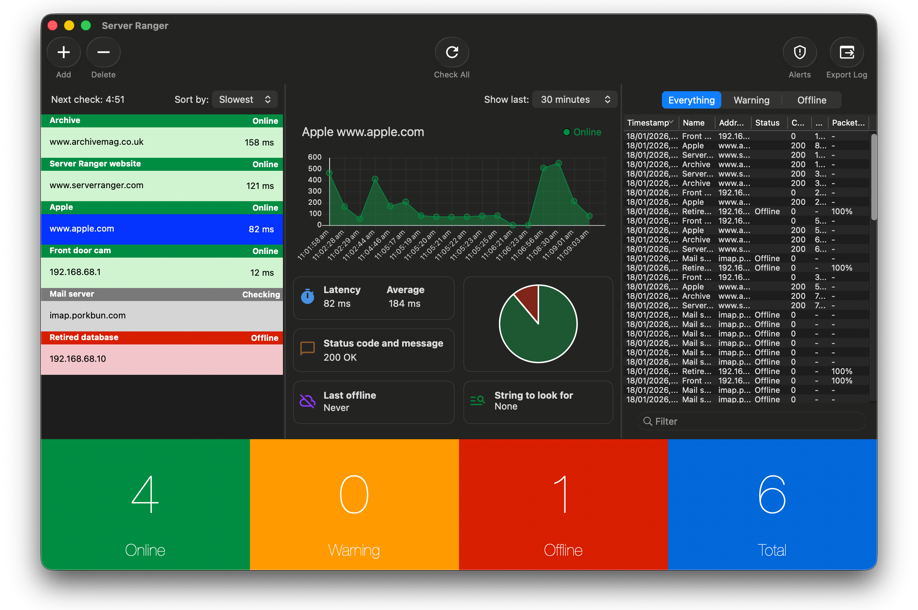This screenshot has width=918, height=610.
Task: Switch to the Warning log tab
Action: click(751, 100)
